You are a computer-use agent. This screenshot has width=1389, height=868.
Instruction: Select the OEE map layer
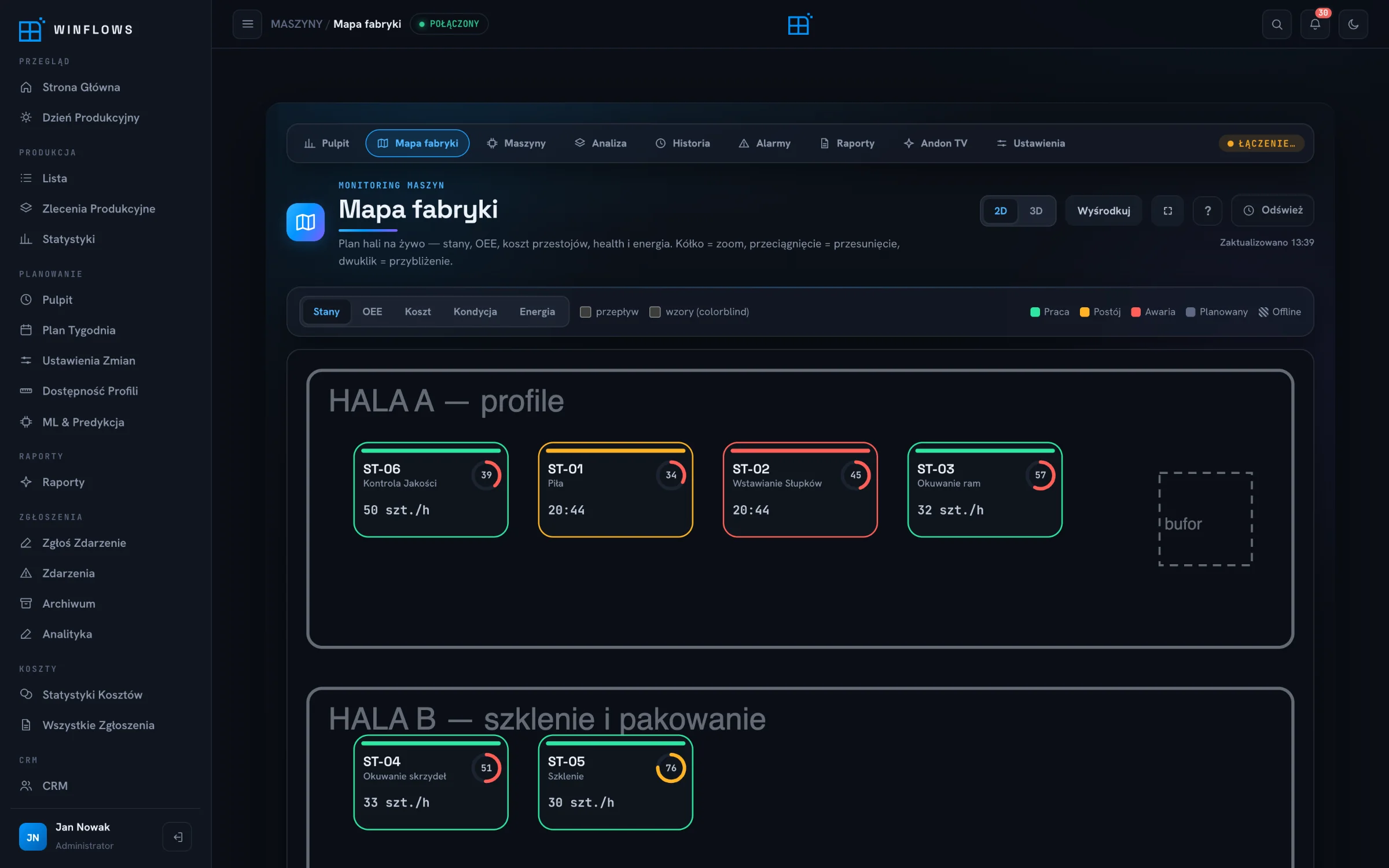coord(372,312)
